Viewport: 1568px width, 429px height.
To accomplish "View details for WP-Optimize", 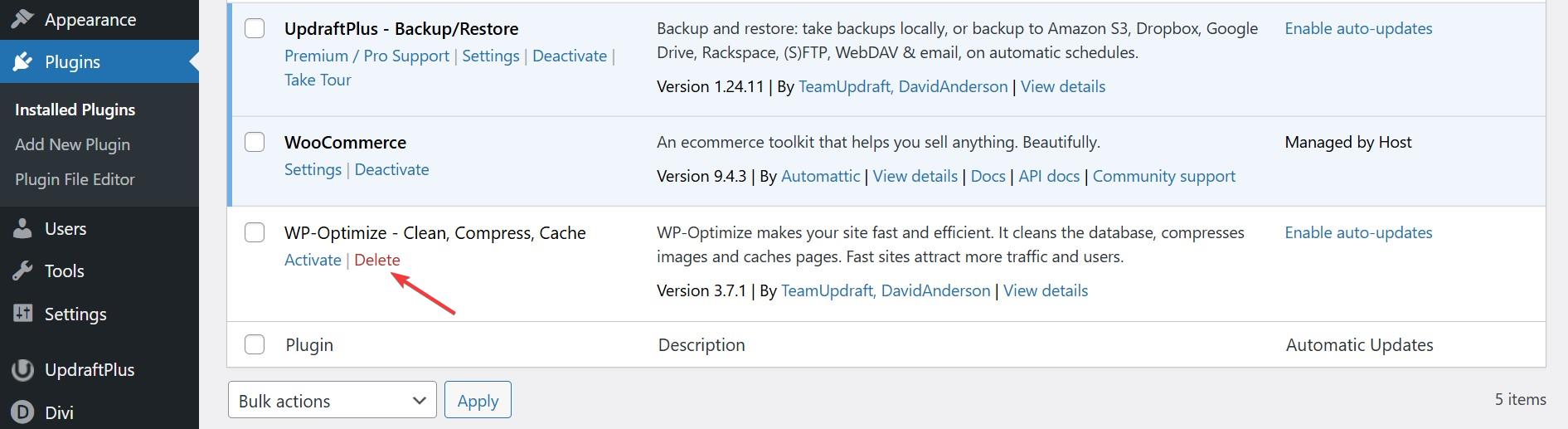I will pyautogui.click(x=1046, y=290).
